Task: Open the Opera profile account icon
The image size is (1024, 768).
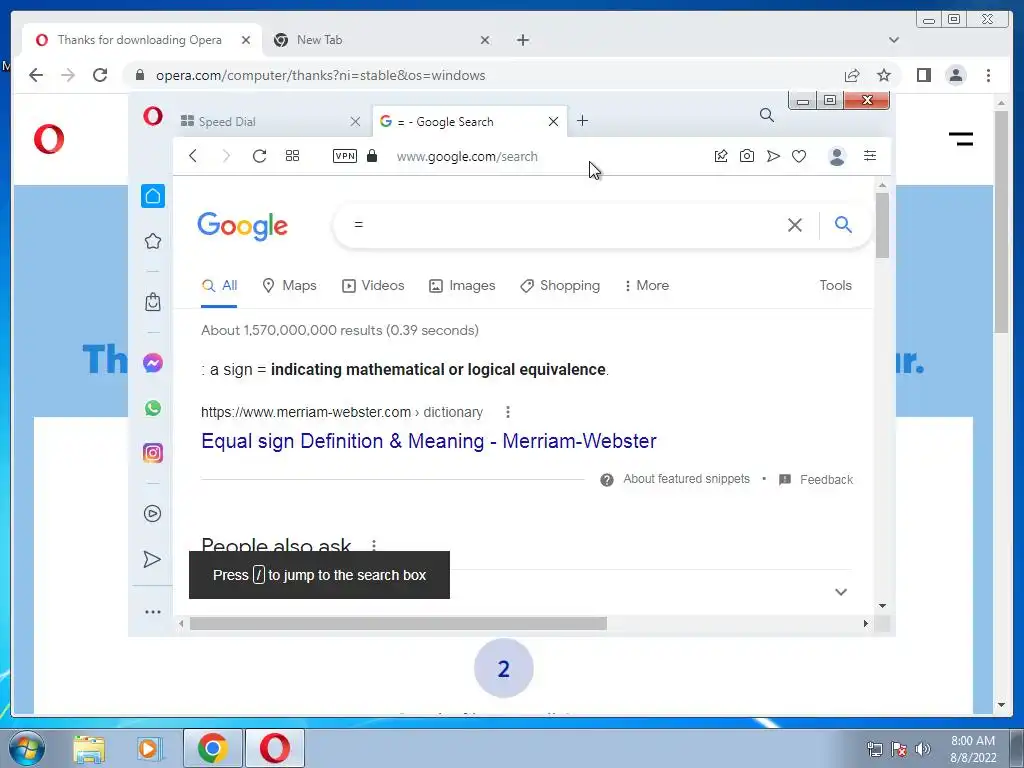Action: click(837, 156)
